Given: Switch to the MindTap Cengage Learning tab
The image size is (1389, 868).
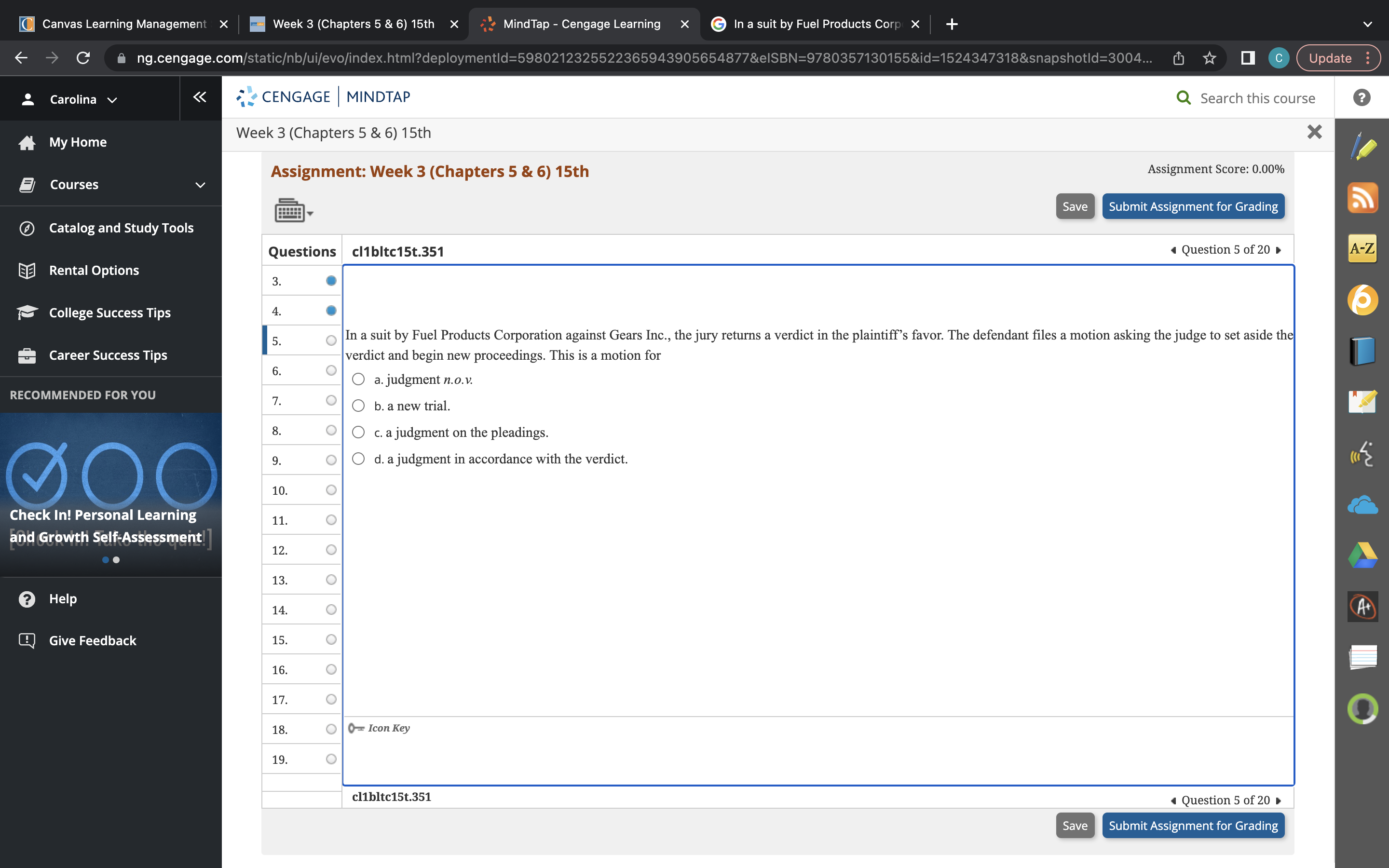Looking at the screenshot, I should point(582,24).
